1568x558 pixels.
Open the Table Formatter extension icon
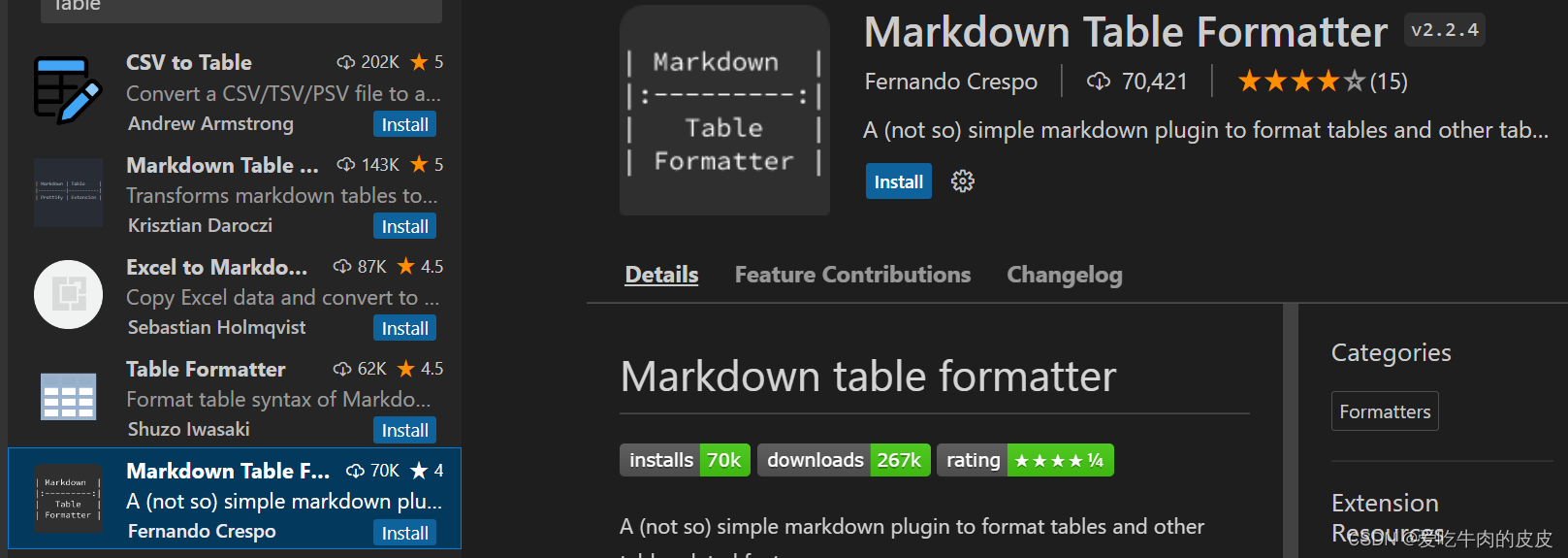coord(68,396)
